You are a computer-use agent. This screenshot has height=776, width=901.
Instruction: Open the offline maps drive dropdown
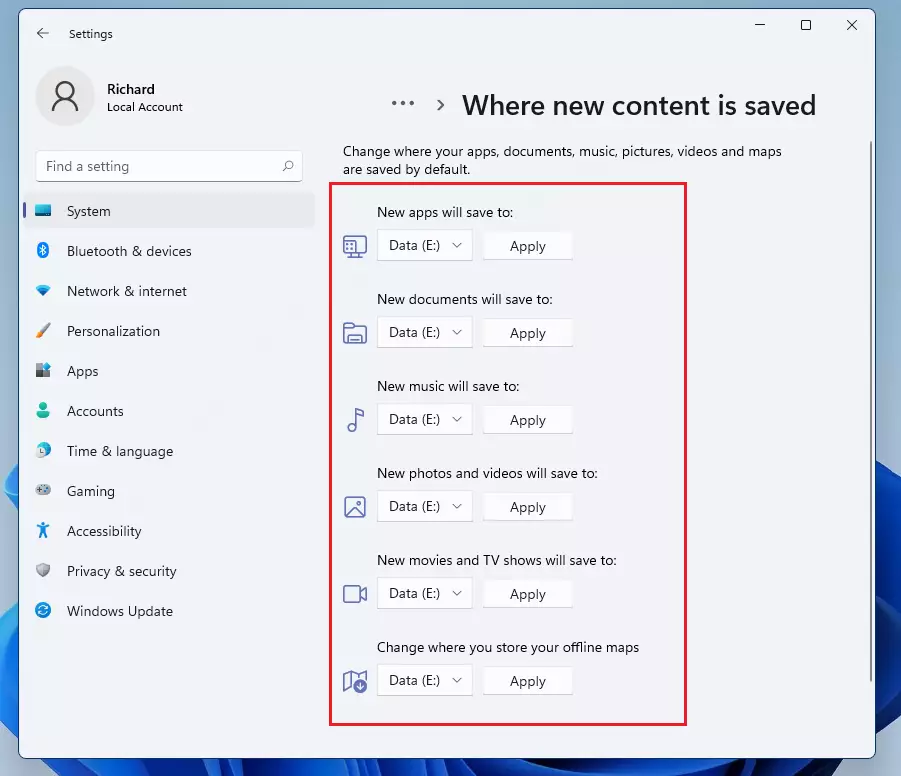[x=425, y=680]
